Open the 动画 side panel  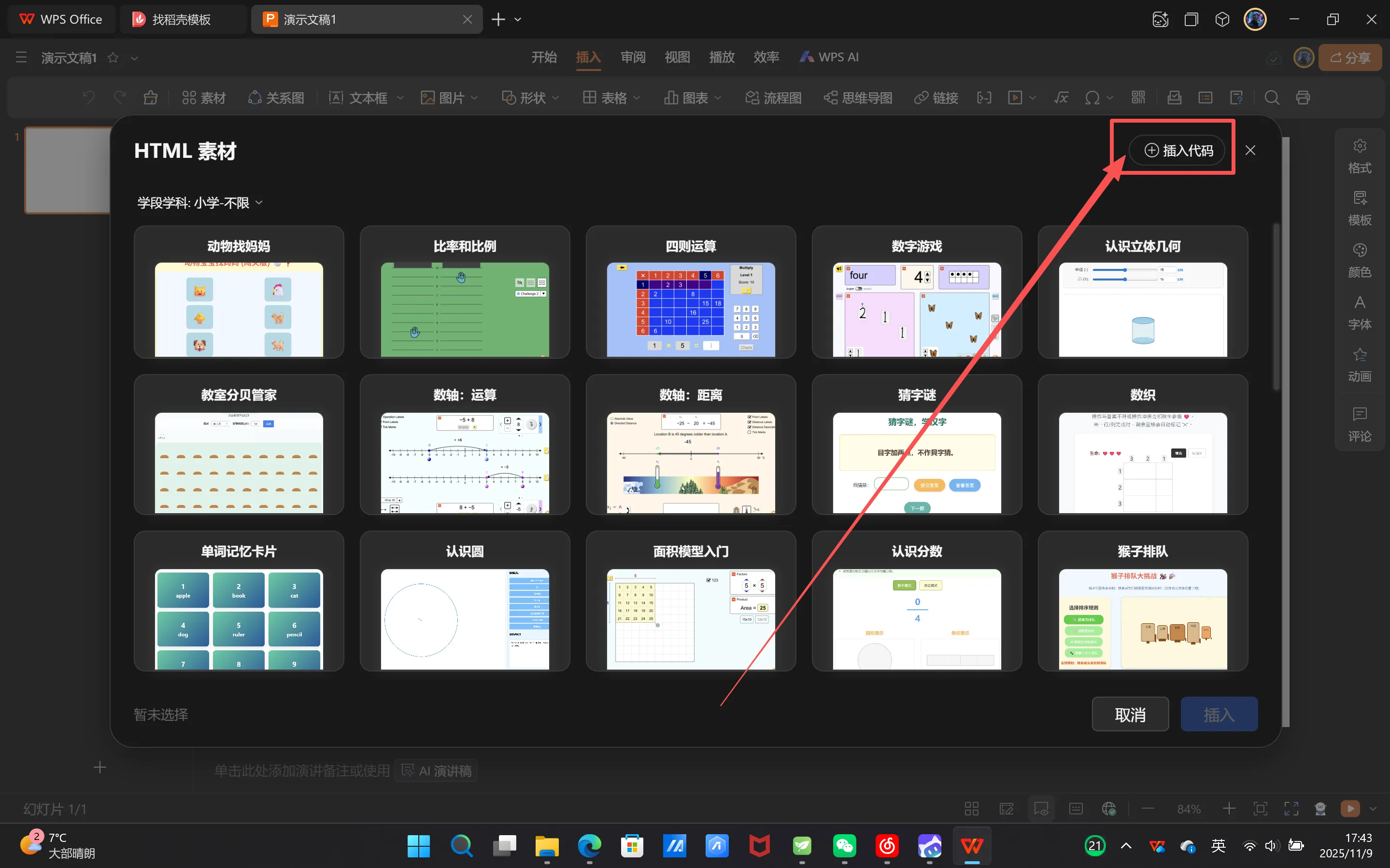1359,365
